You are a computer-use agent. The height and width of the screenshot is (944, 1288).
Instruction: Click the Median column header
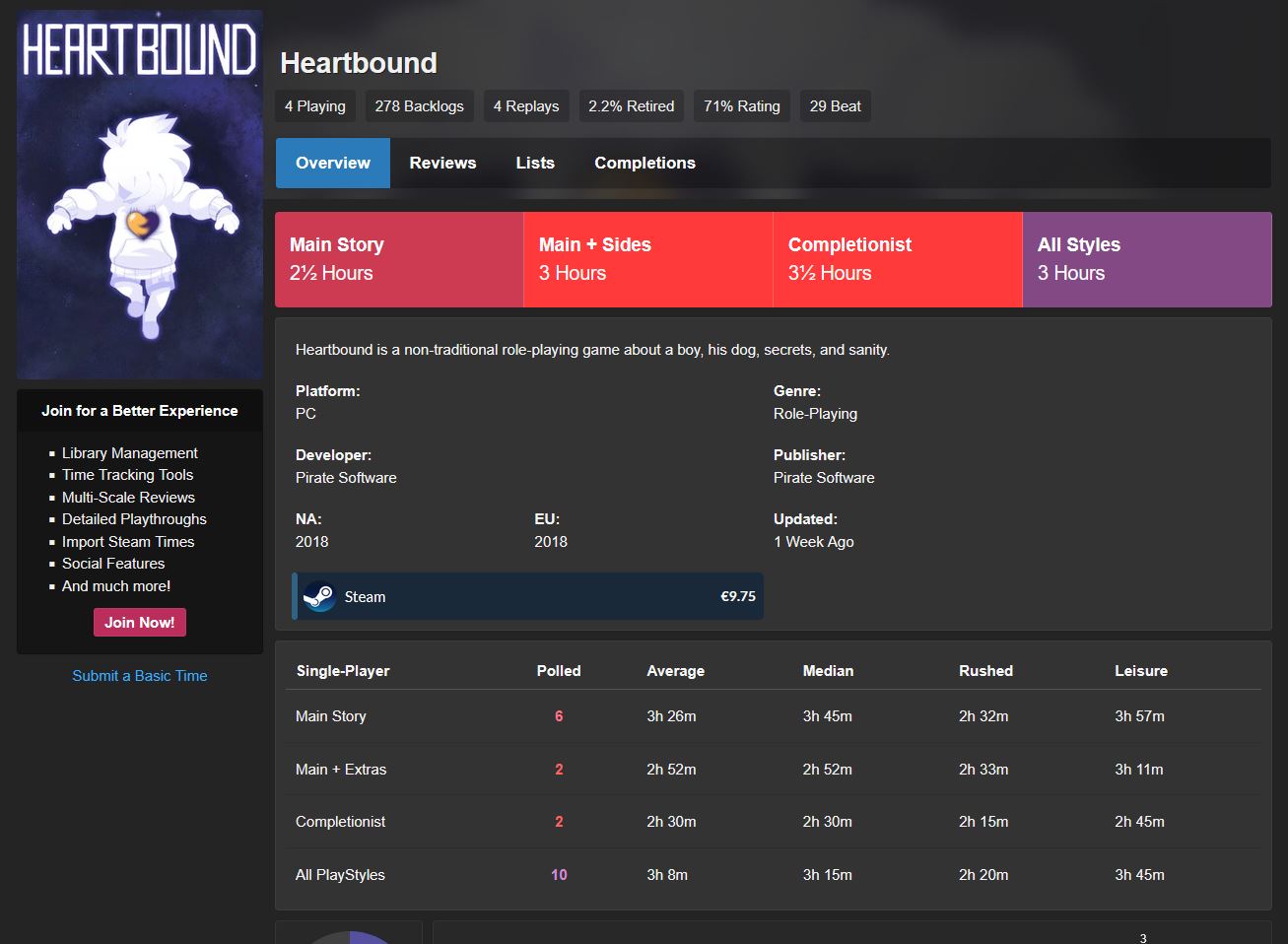828,671
